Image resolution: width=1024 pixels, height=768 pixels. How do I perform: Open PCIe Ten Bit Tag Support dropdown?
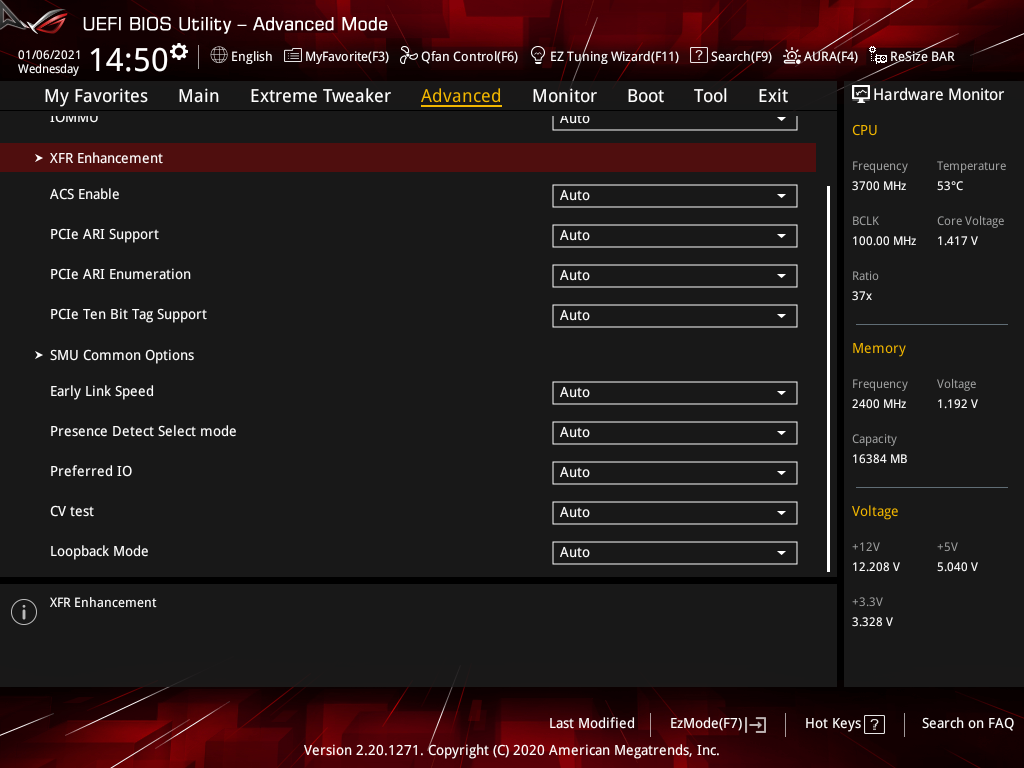pyautogui.click(x=675, y=315)
